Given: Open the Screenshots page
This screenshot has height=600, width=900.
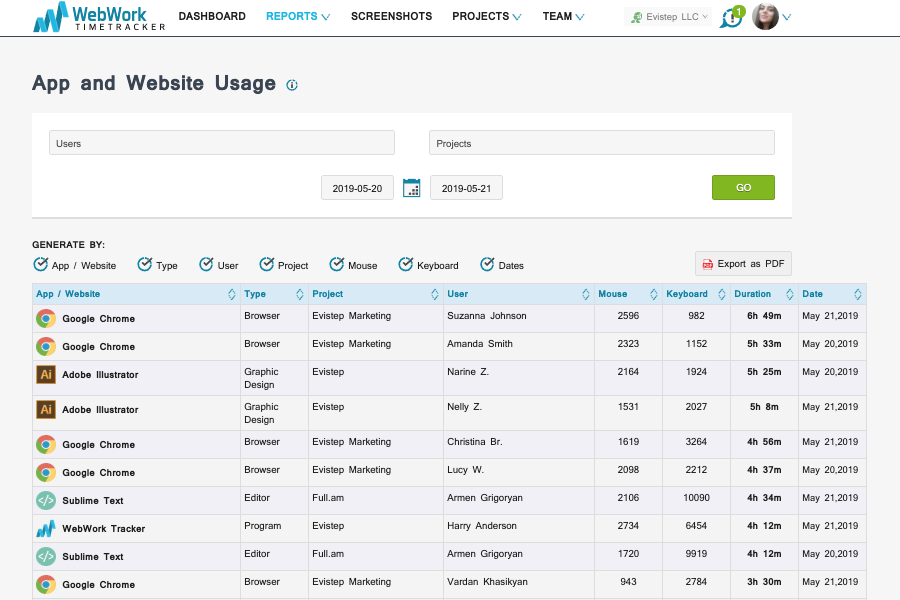Looking at the screenshot, I should (391, 17).
